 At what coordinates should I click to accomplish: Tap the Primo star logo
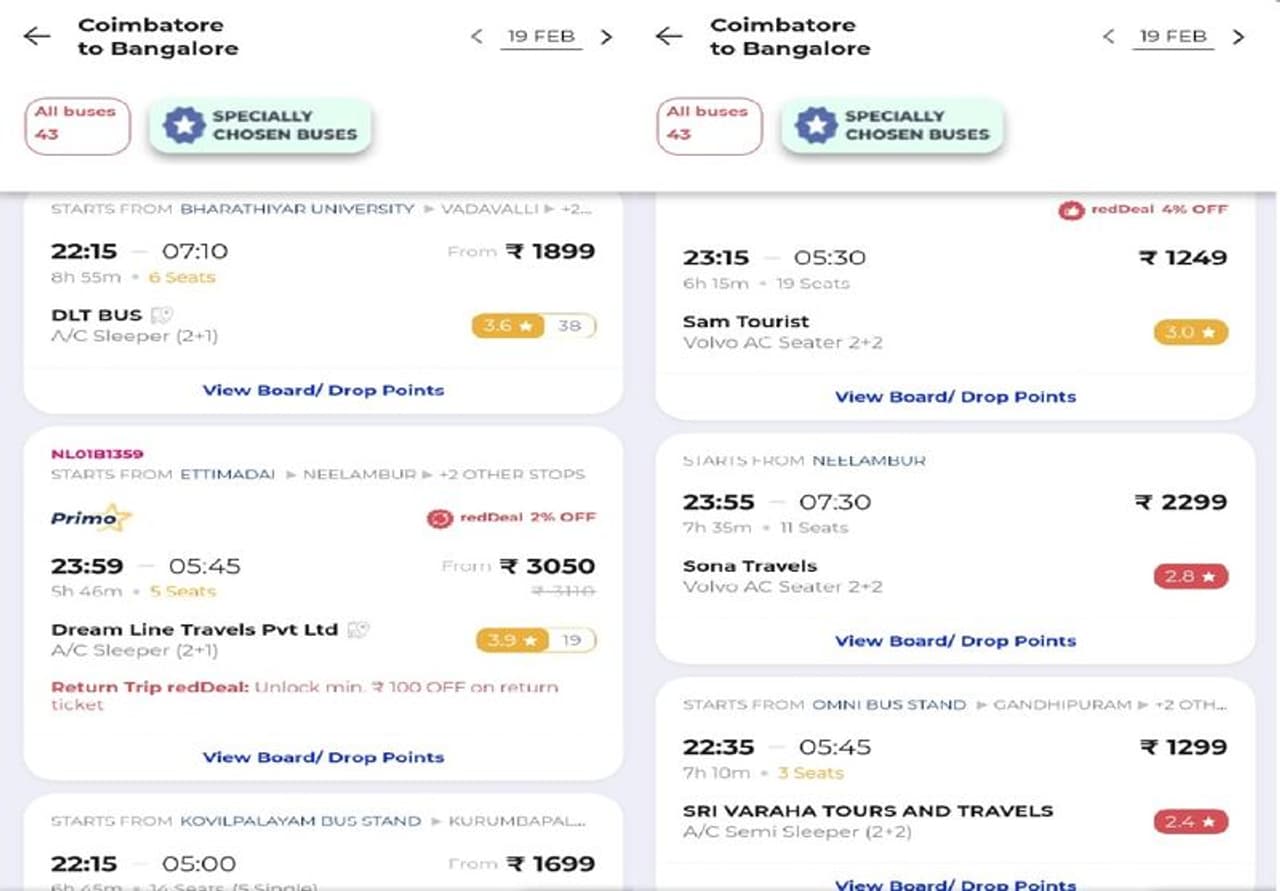[91, 517]
